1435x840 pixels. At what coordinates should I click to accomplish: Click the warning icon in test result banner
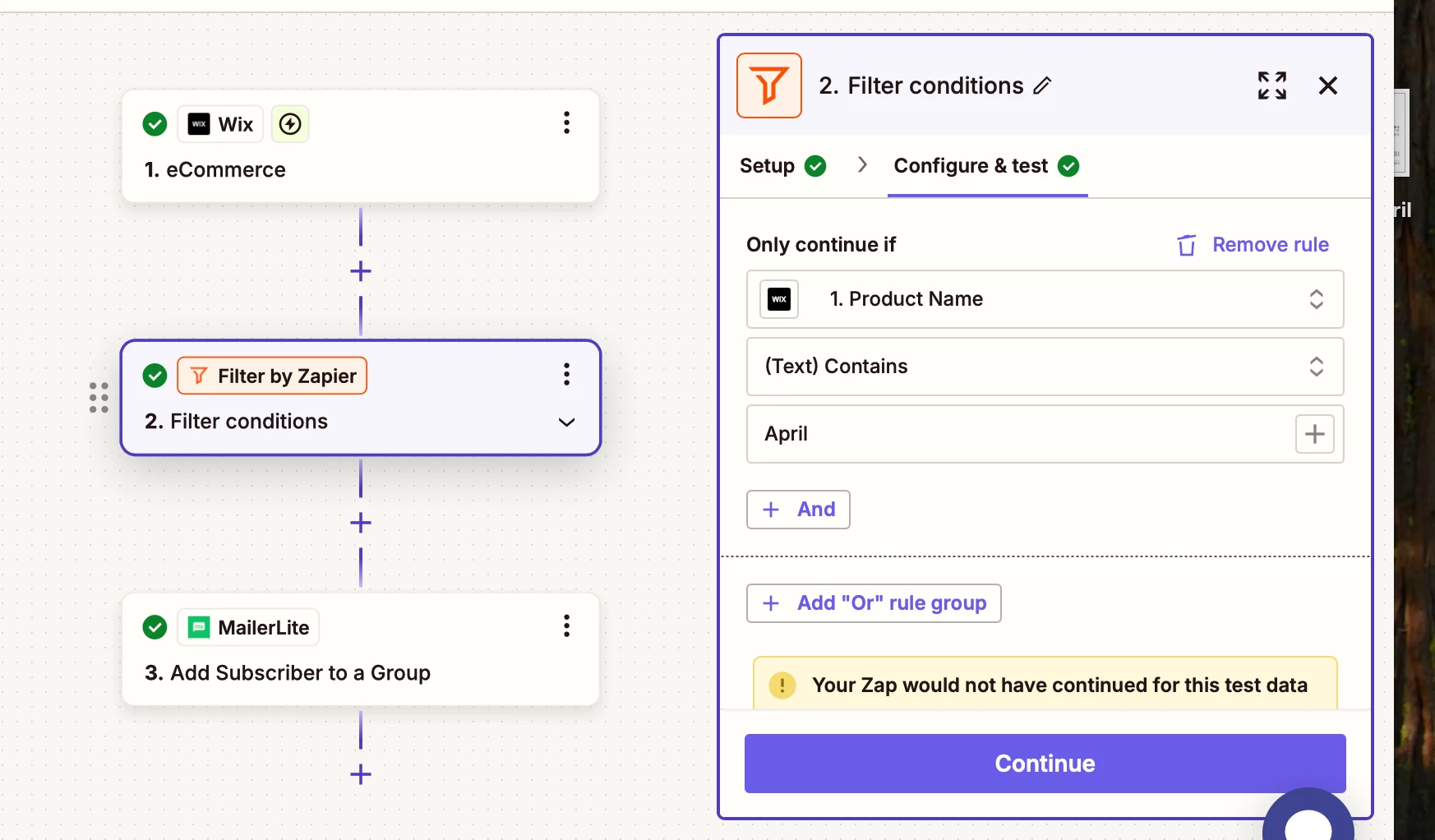782,685
